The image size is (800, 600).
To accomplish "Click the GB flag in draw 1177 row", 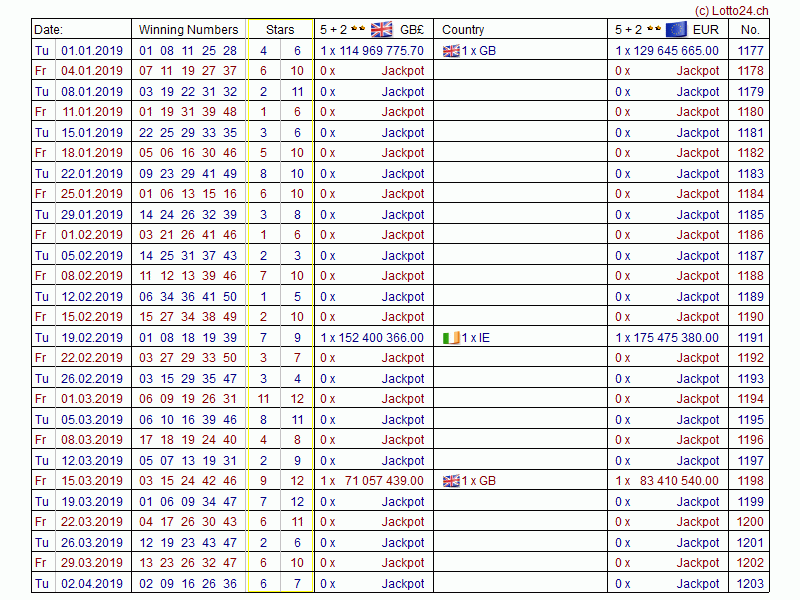I will [450, 50].
